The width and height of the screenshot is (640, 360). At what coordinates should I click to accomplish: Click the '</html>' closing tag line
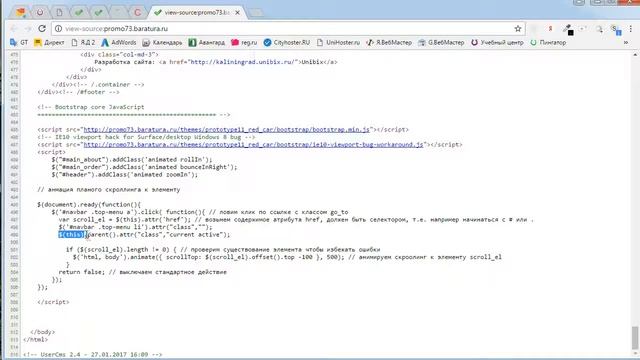click(x=36, y=339)
